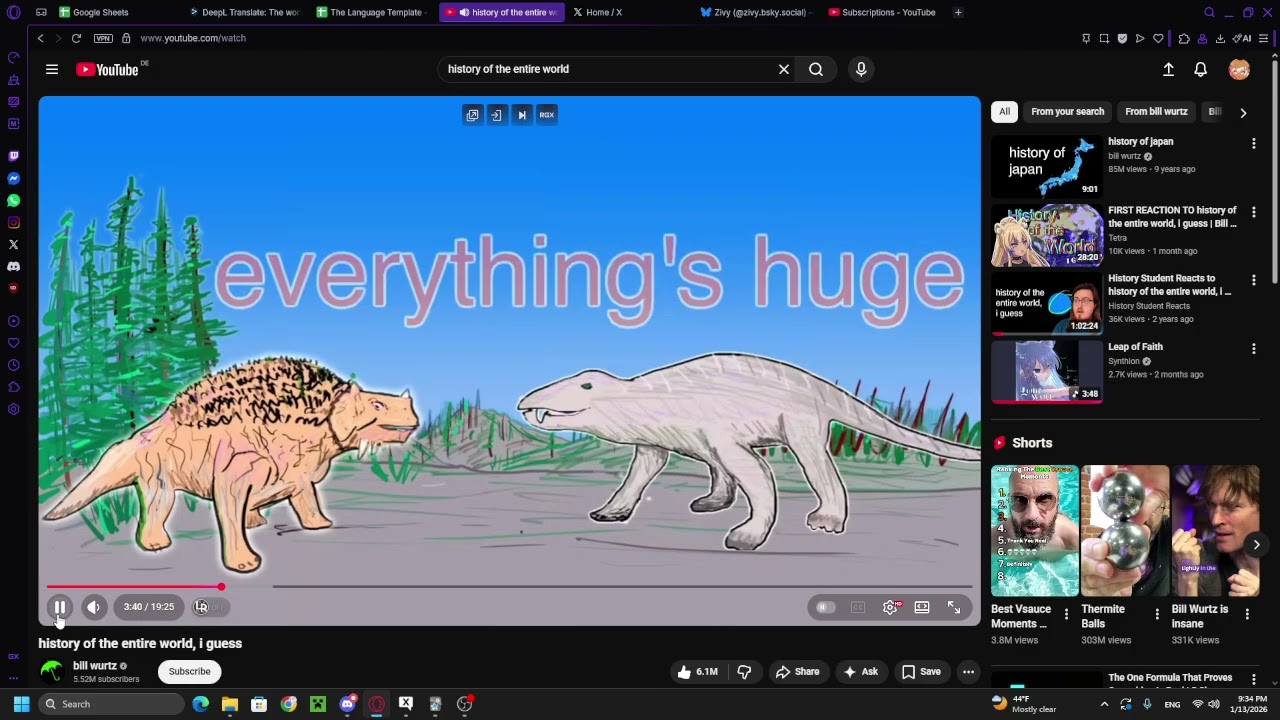Open the player settings gear
1280x720 pixels.
890,607
